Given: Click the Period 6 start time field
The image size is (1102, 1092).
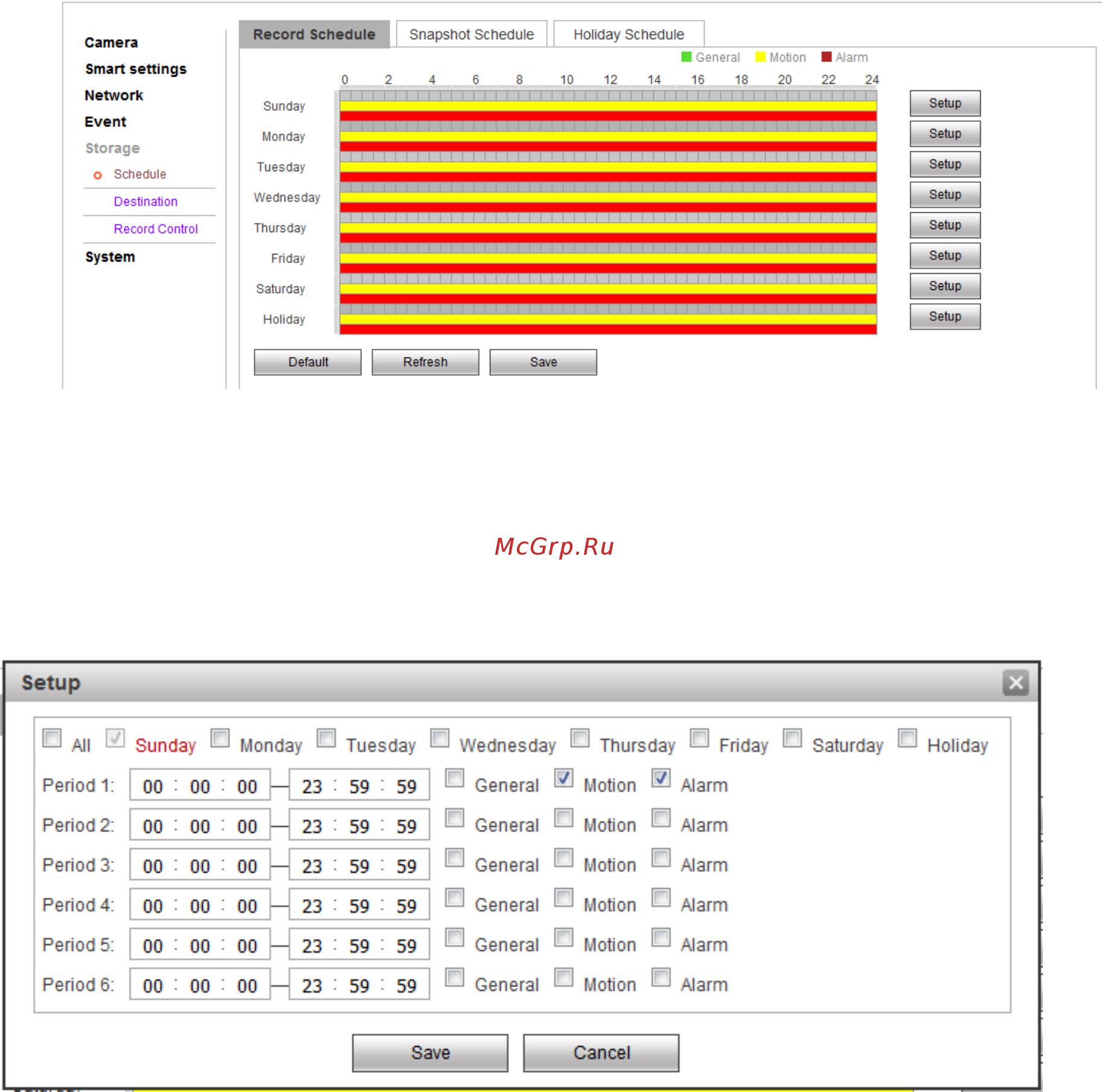Looking at the screenshot, I should click(200, 985).
